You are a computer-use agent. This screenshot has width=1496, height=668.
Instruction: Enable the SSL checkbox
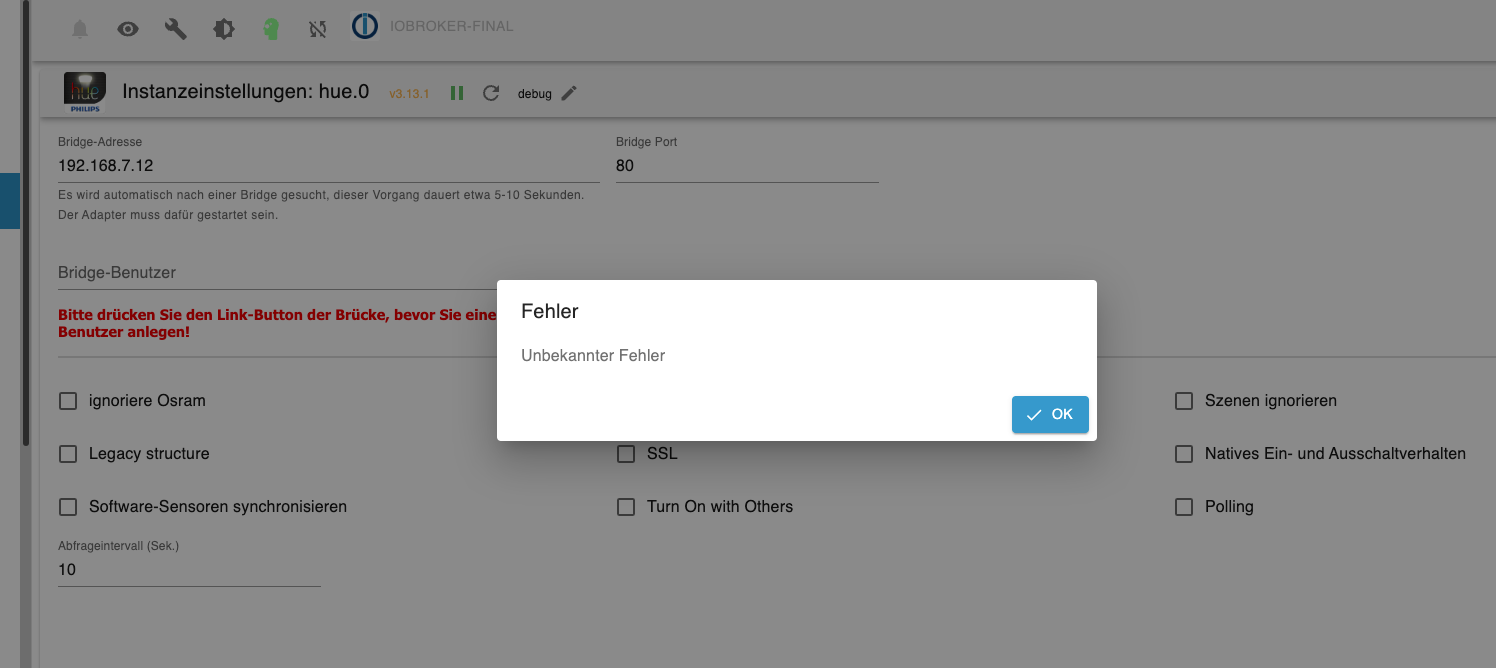point(626,454)
